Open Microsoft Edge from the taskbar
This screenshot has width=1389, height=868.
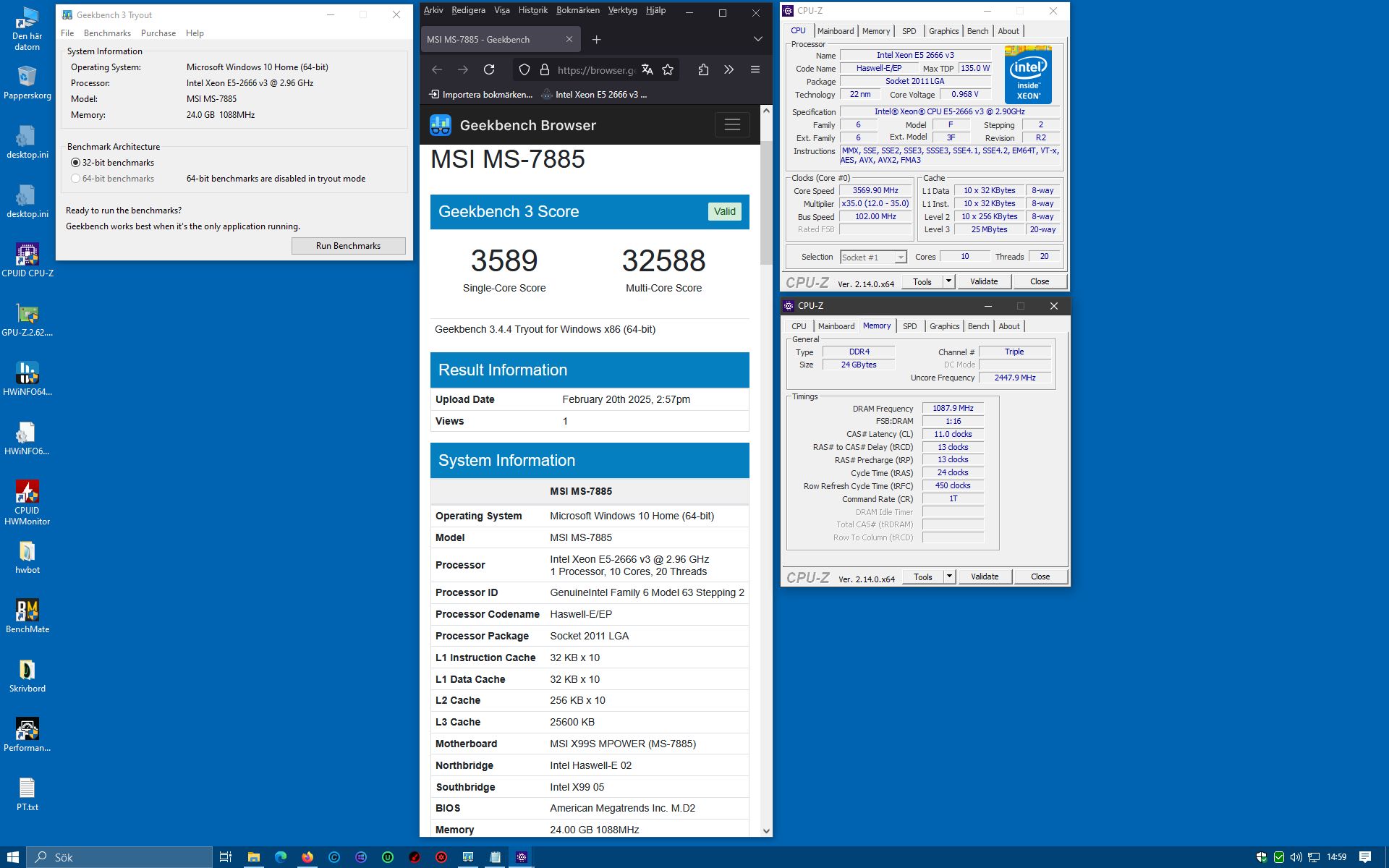281,857
